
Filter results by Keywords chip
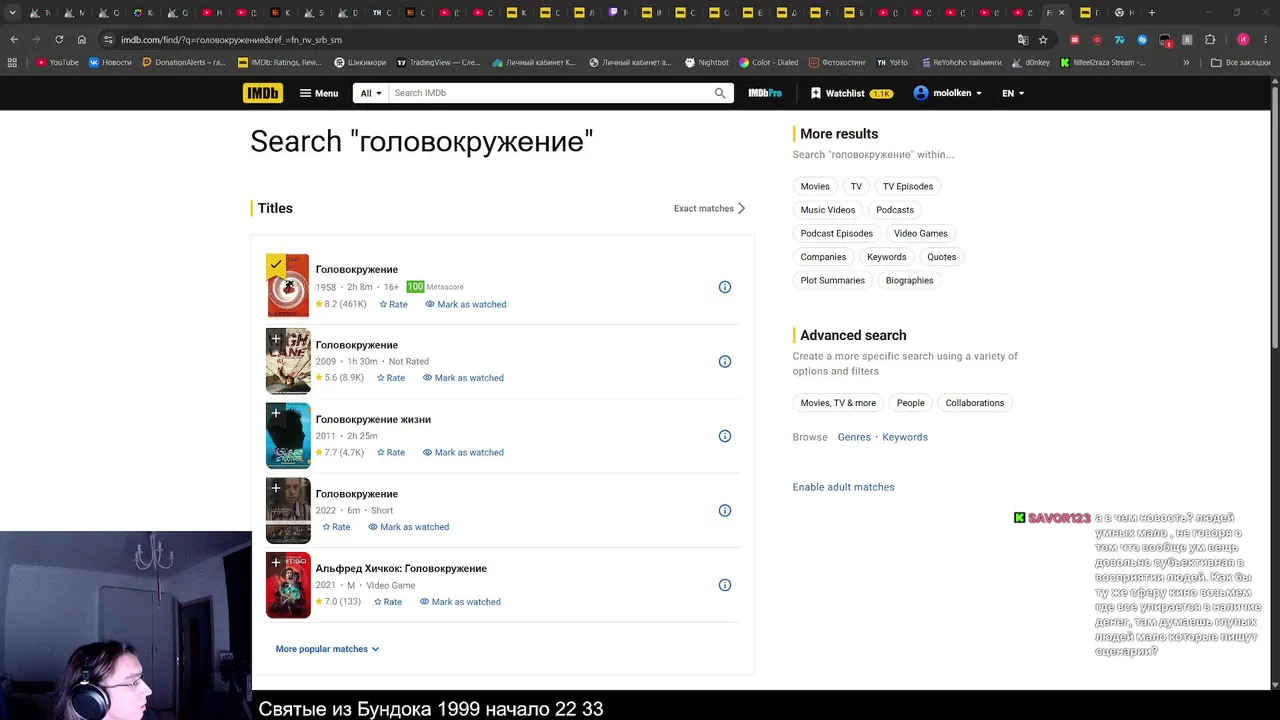point(887,257)
